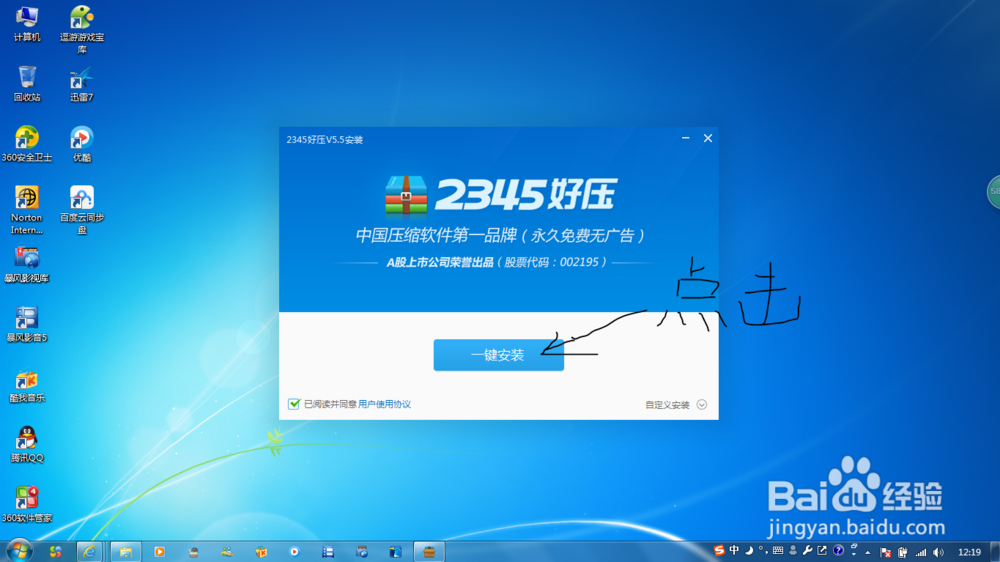Open the volume speaker tray icon

coord(938,552)
